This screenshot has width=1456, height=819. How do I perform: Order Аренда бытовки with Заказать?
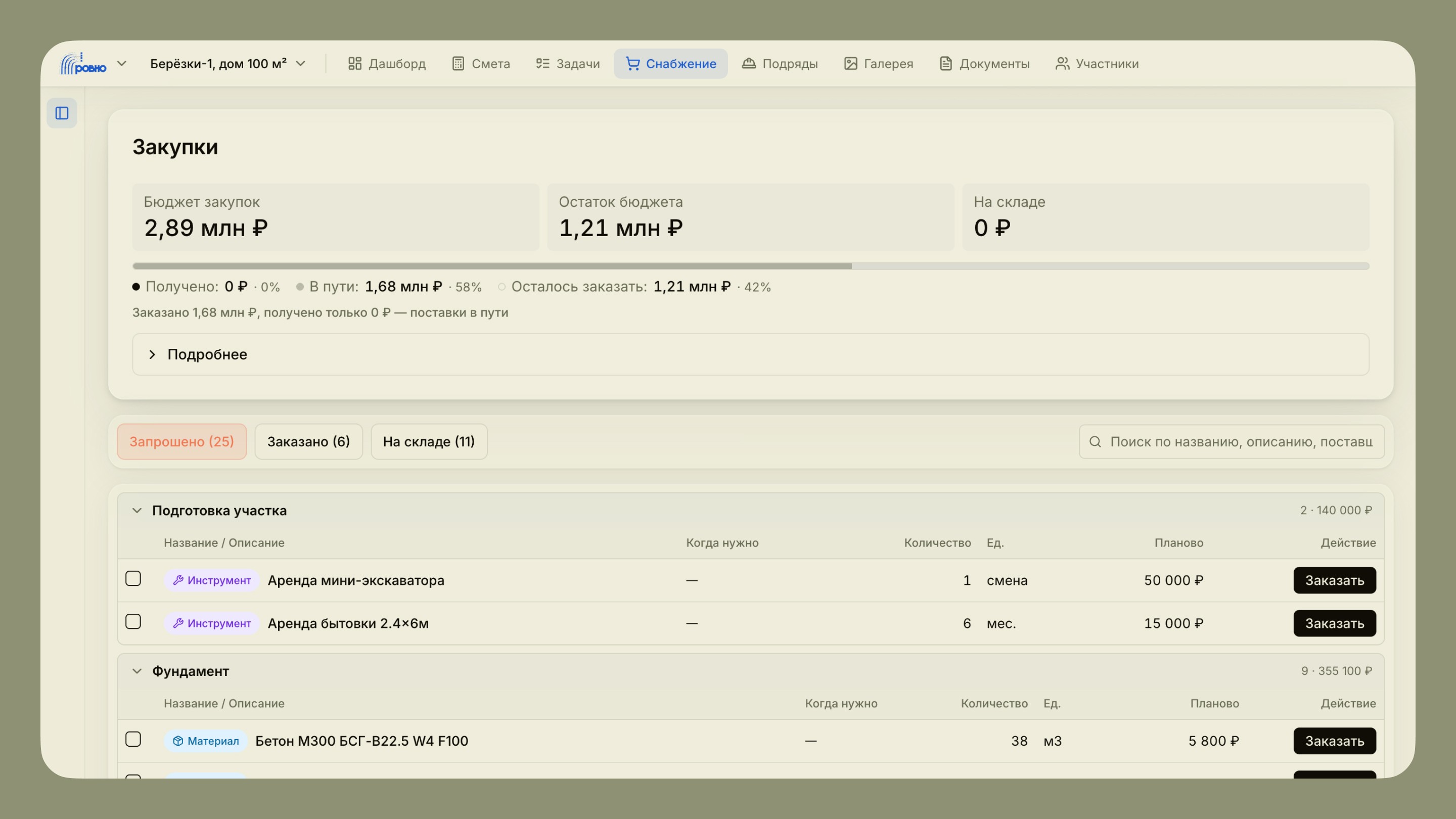(1335, 623)
